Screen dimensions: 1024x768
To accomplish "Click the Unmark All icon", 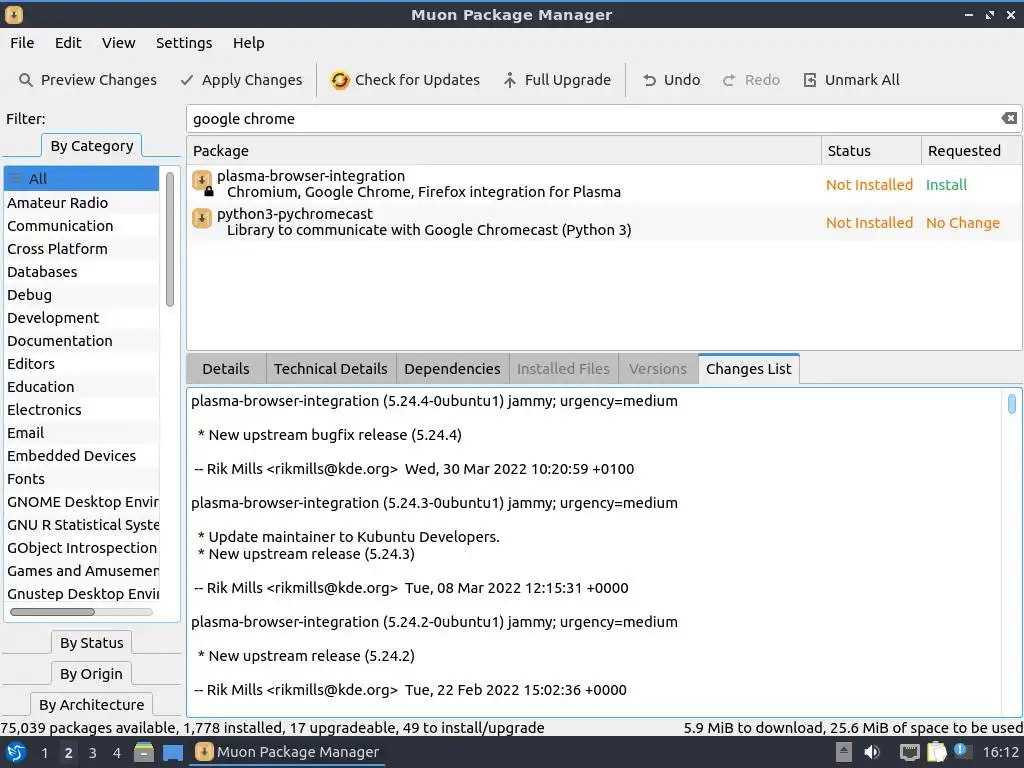I will 810,80.
